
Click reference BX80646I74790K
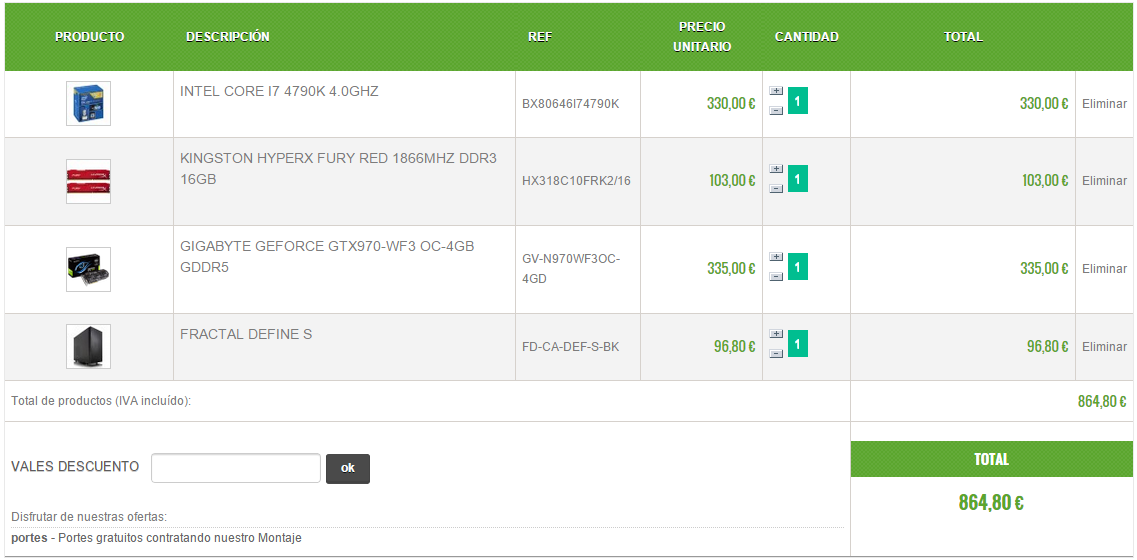tap(571, 104)
